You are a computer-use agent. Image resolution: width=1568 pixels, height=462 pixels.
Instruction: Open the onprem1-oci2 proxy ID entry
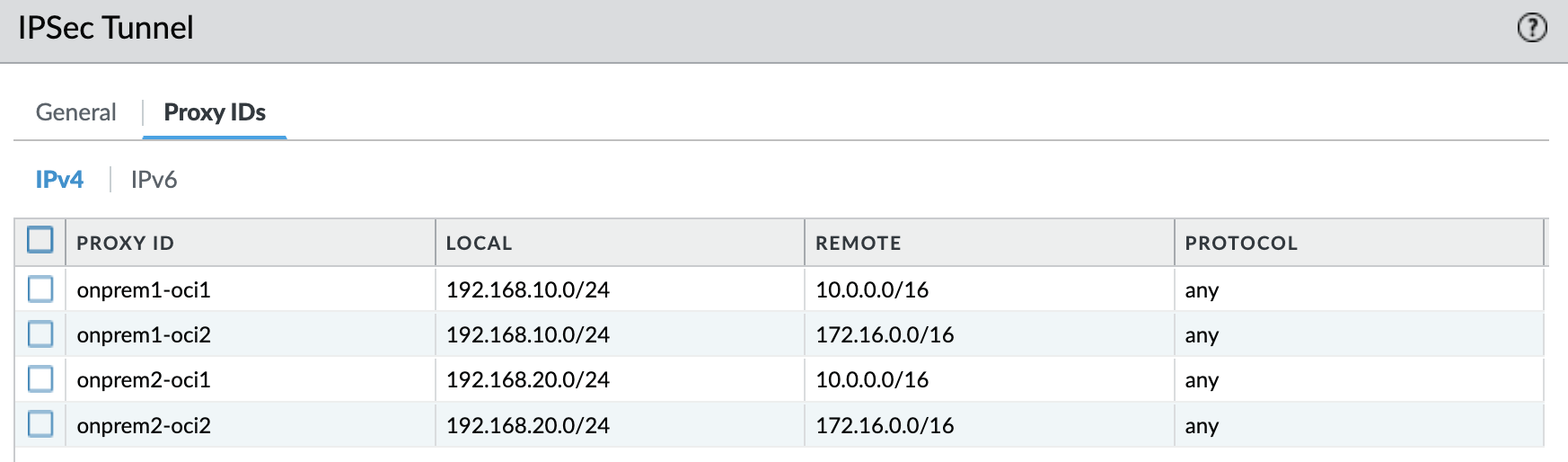(x=144, y=335)
